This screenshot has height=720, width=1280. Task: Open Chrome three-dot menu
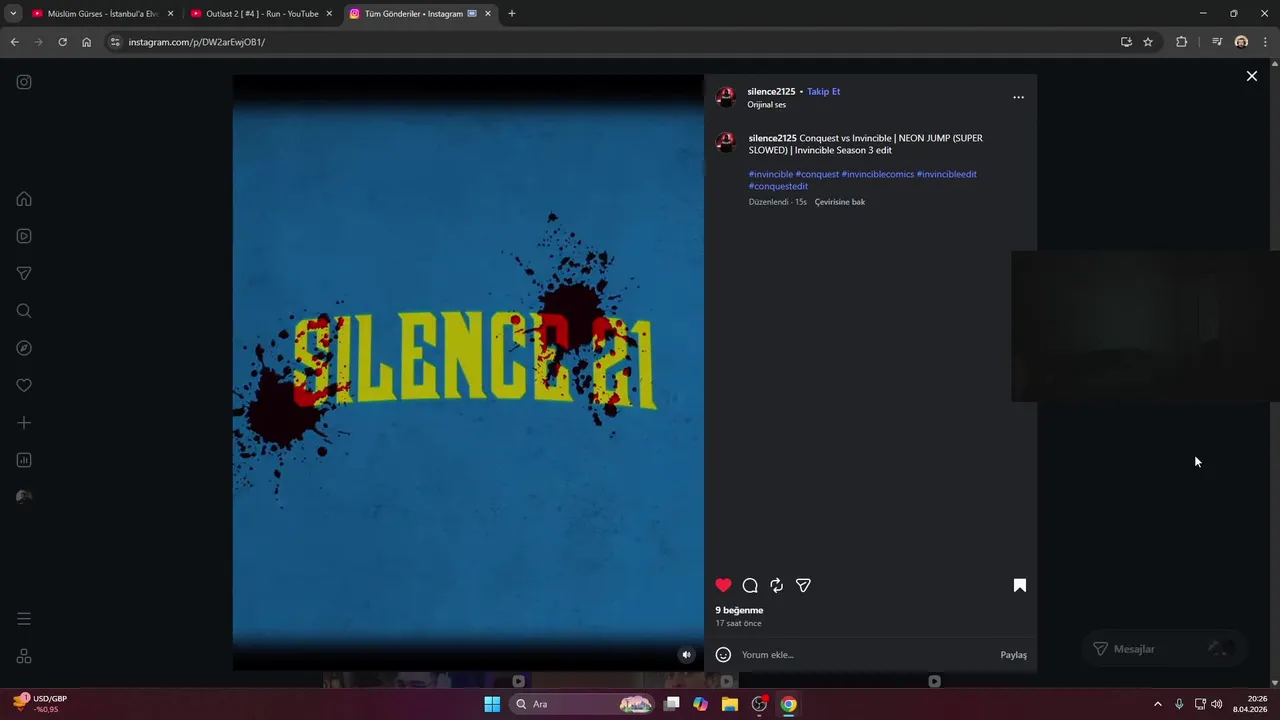[1266, 42]
